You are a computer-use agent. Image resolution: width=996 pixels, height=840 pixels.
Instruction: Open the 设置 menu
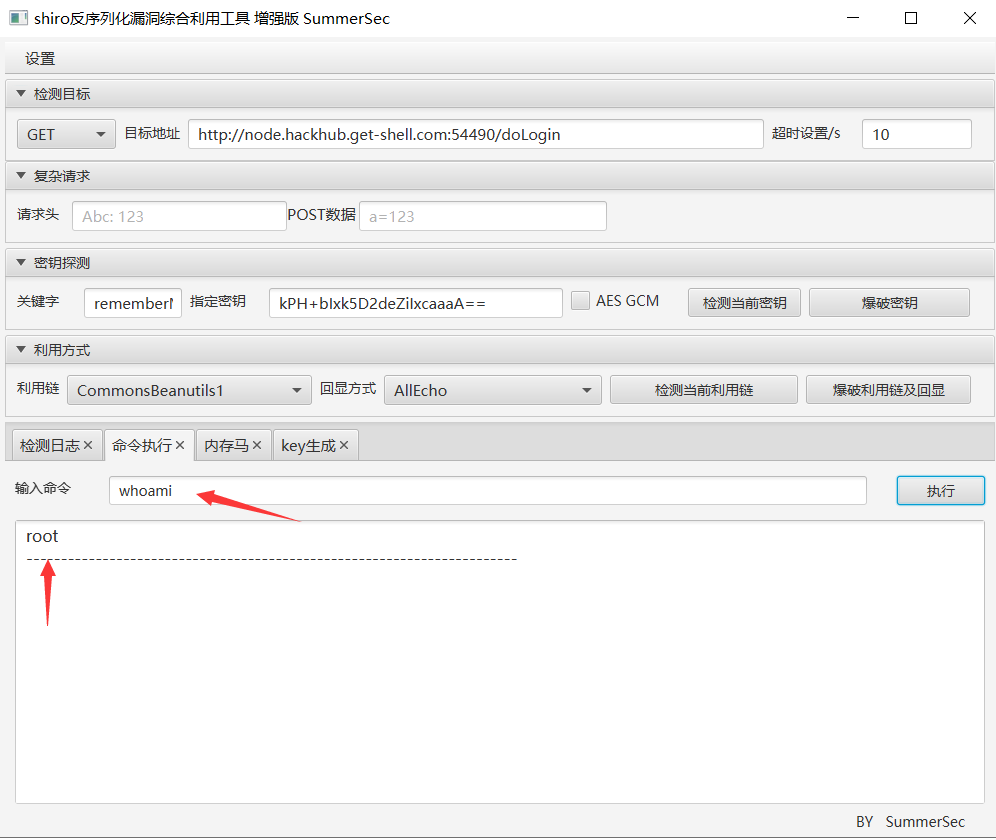[40, 59]
